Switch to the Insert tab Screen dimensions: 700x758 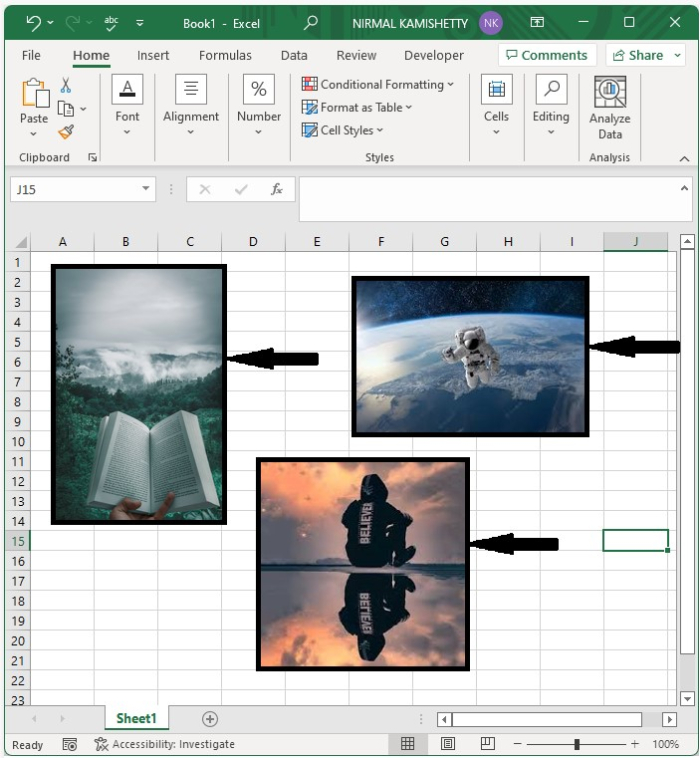153,56
